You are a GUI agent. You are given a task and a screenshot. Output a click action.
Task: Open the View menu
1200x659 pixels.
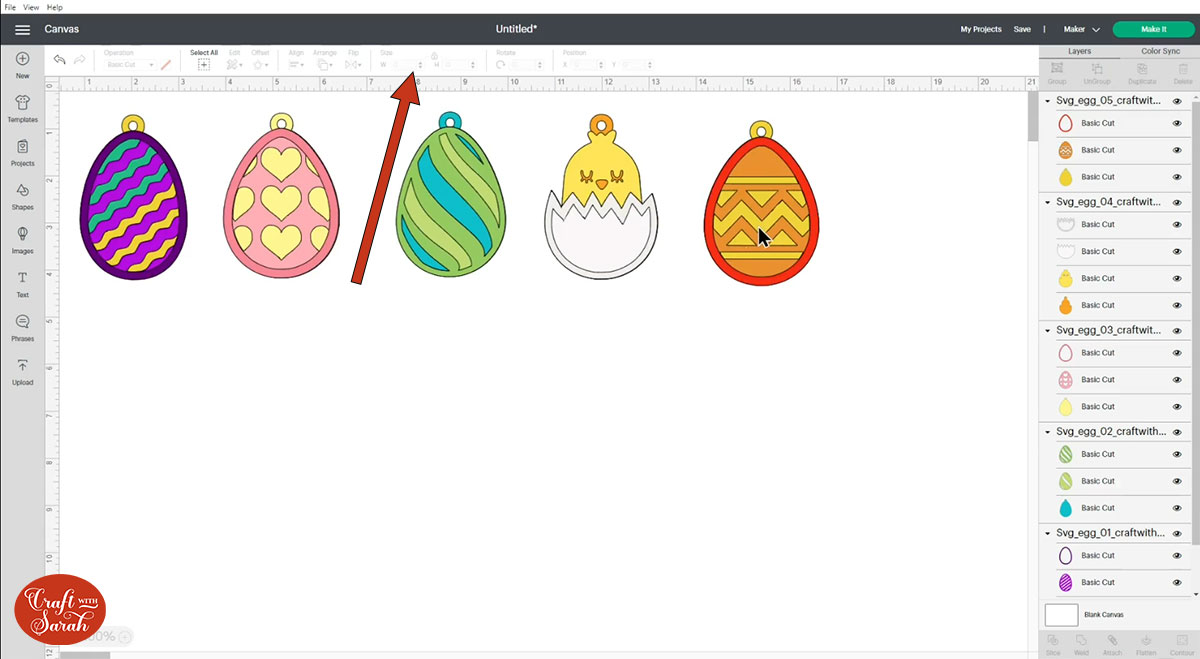point(30,6)
